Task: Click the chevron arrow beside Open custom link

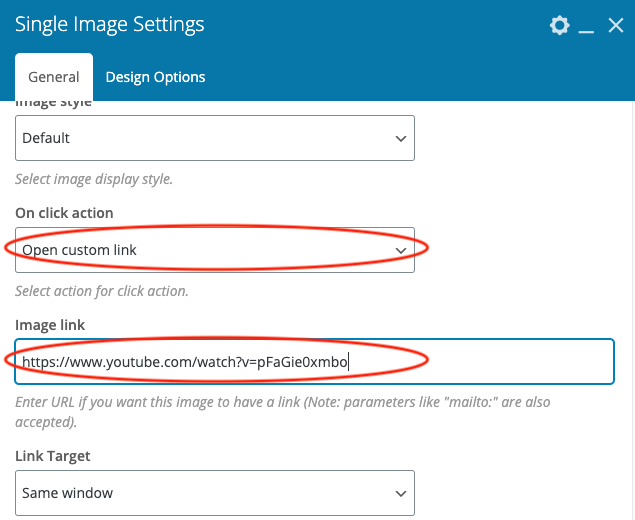Action: pyautogui.click(x=400, y=249)
